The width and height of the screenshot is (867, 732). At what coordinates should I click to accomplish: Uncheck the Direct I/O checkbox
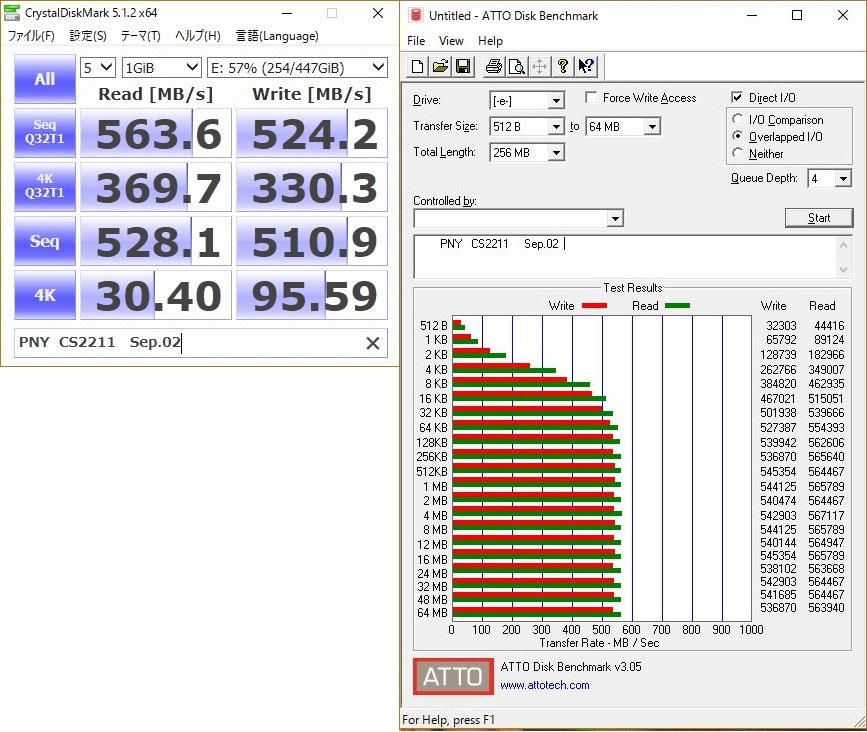pos(737,97)
